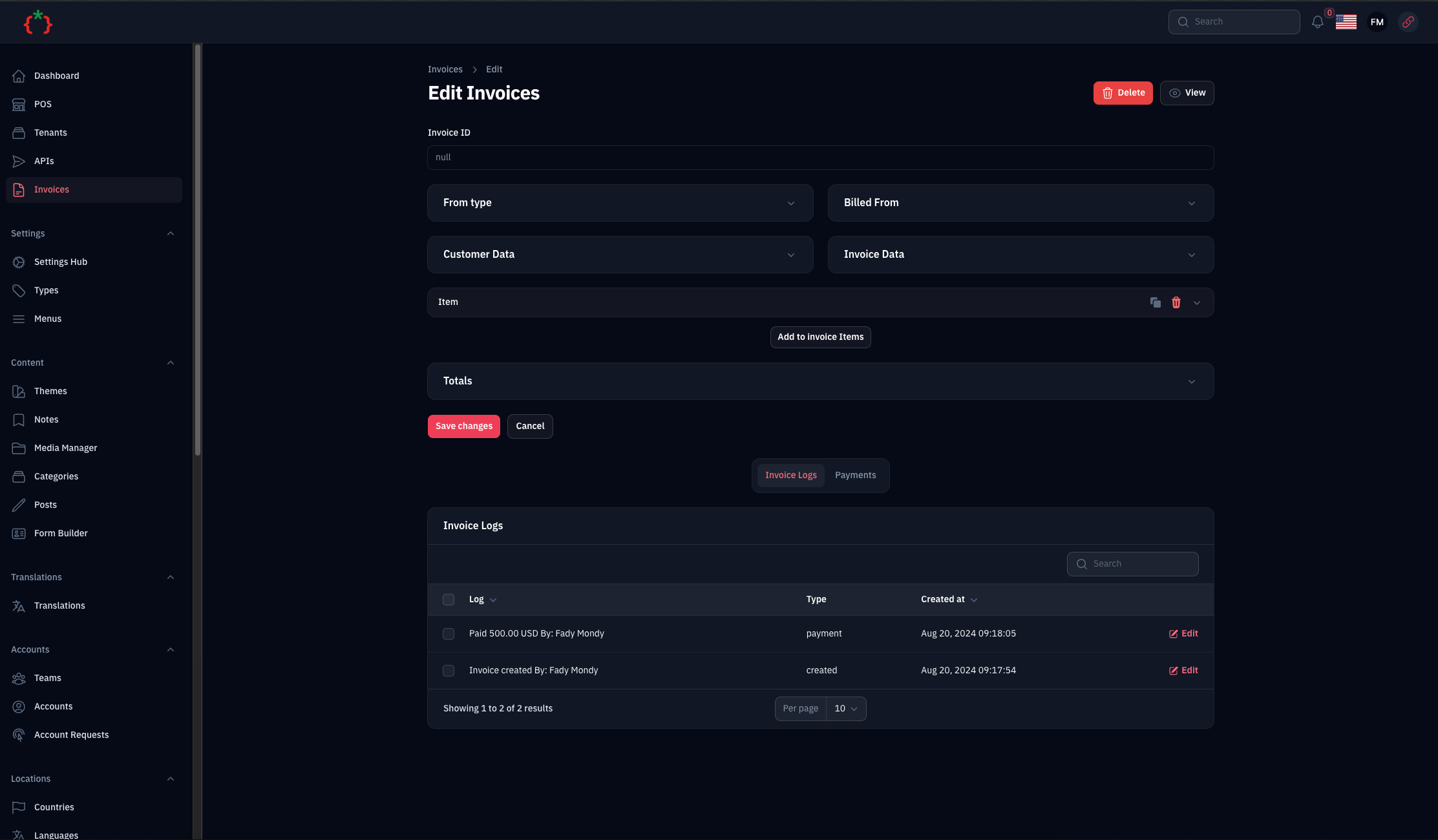Open Media Manager from sidebar
The image size is (1438, 840).
(65, 448)
